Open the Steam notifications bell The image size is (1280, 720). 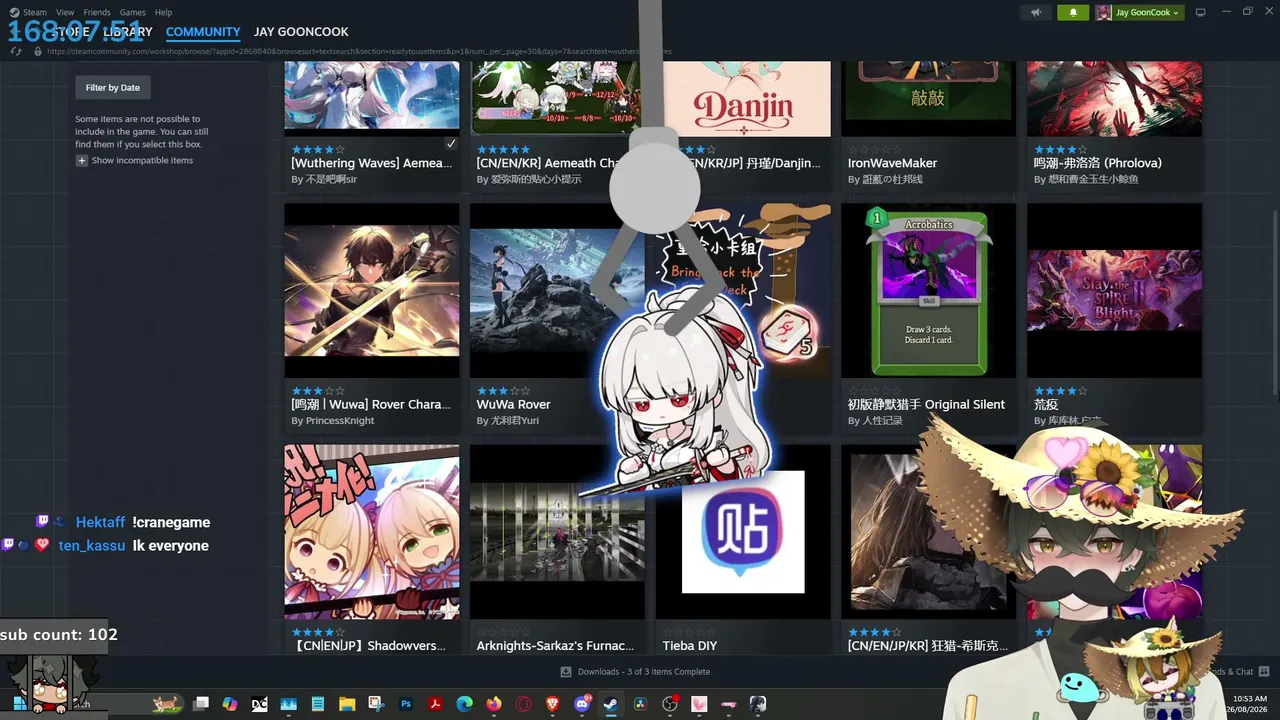tap(1073, 12)
